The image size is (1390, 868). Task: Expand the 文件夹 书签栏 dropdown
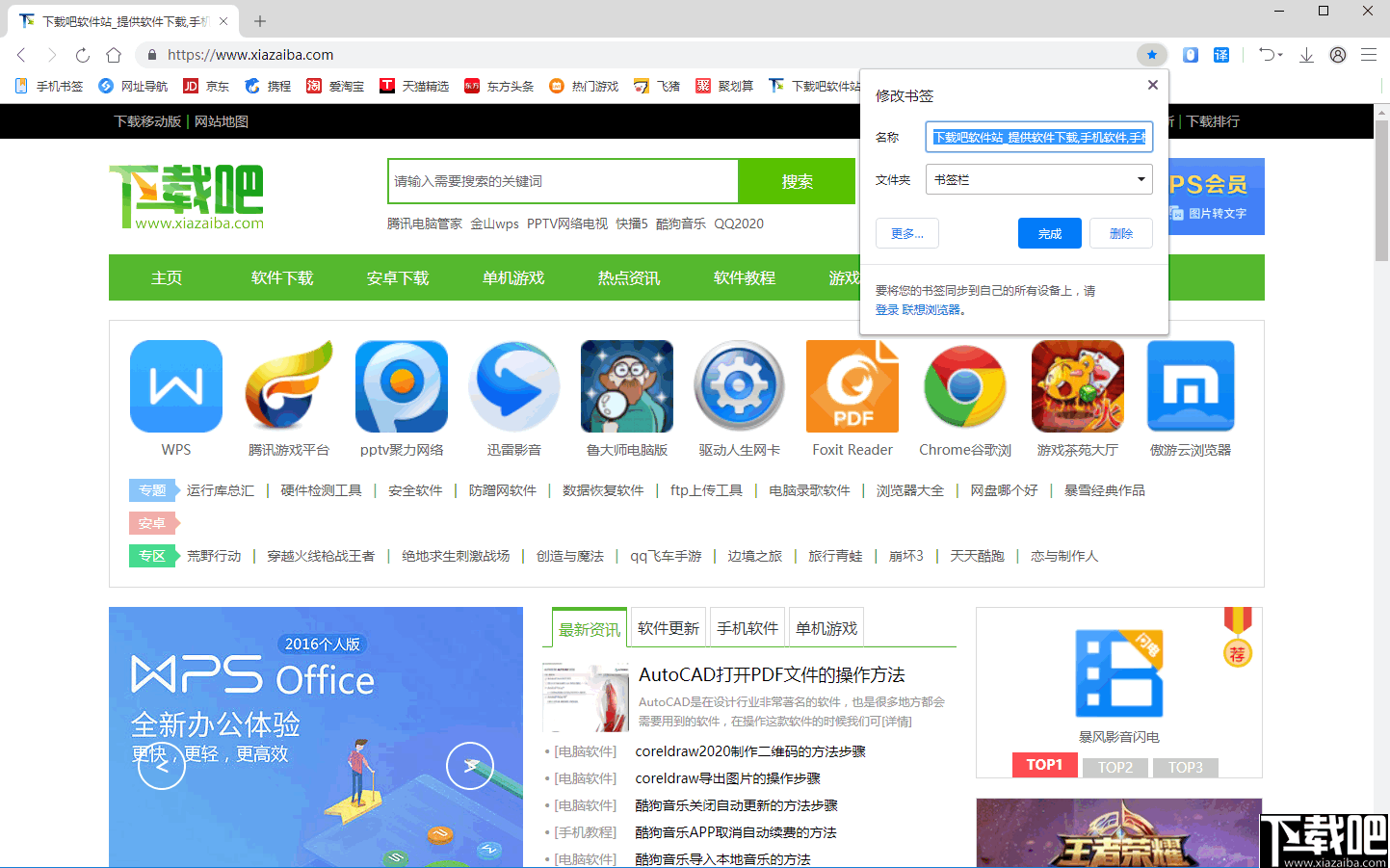1038,179
